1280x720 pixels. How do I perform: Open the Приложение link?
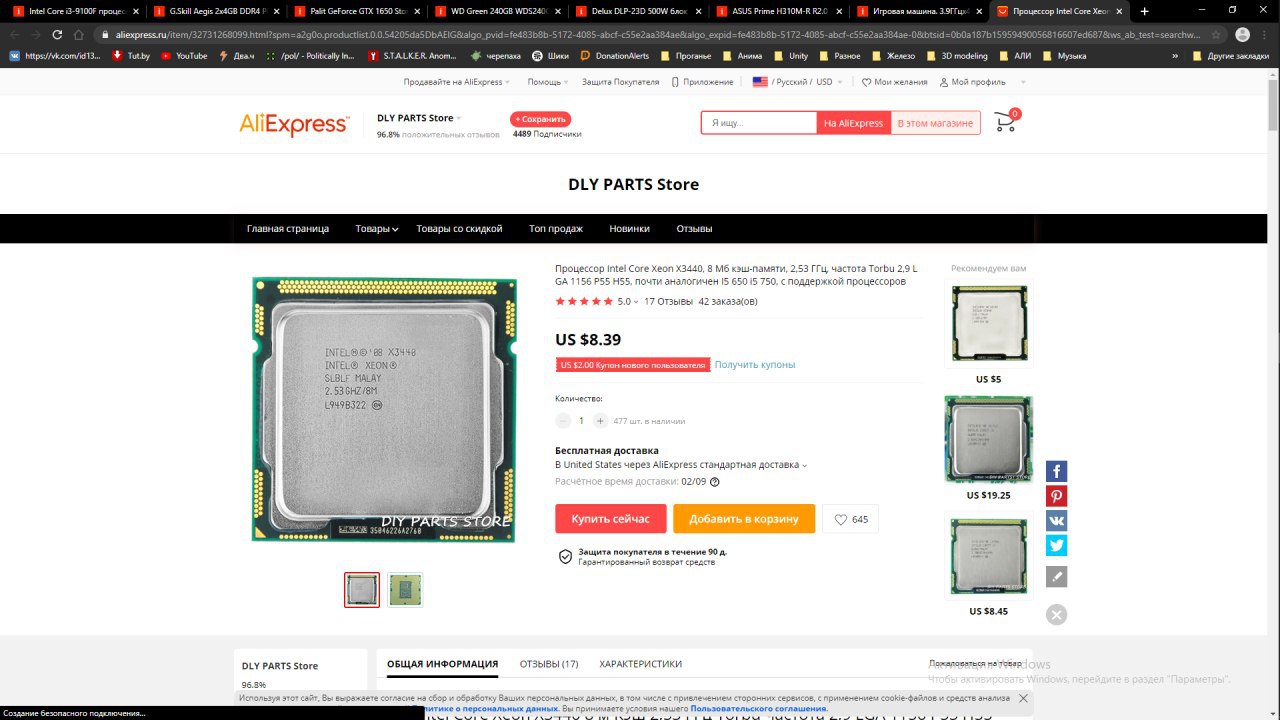[703, 82]
